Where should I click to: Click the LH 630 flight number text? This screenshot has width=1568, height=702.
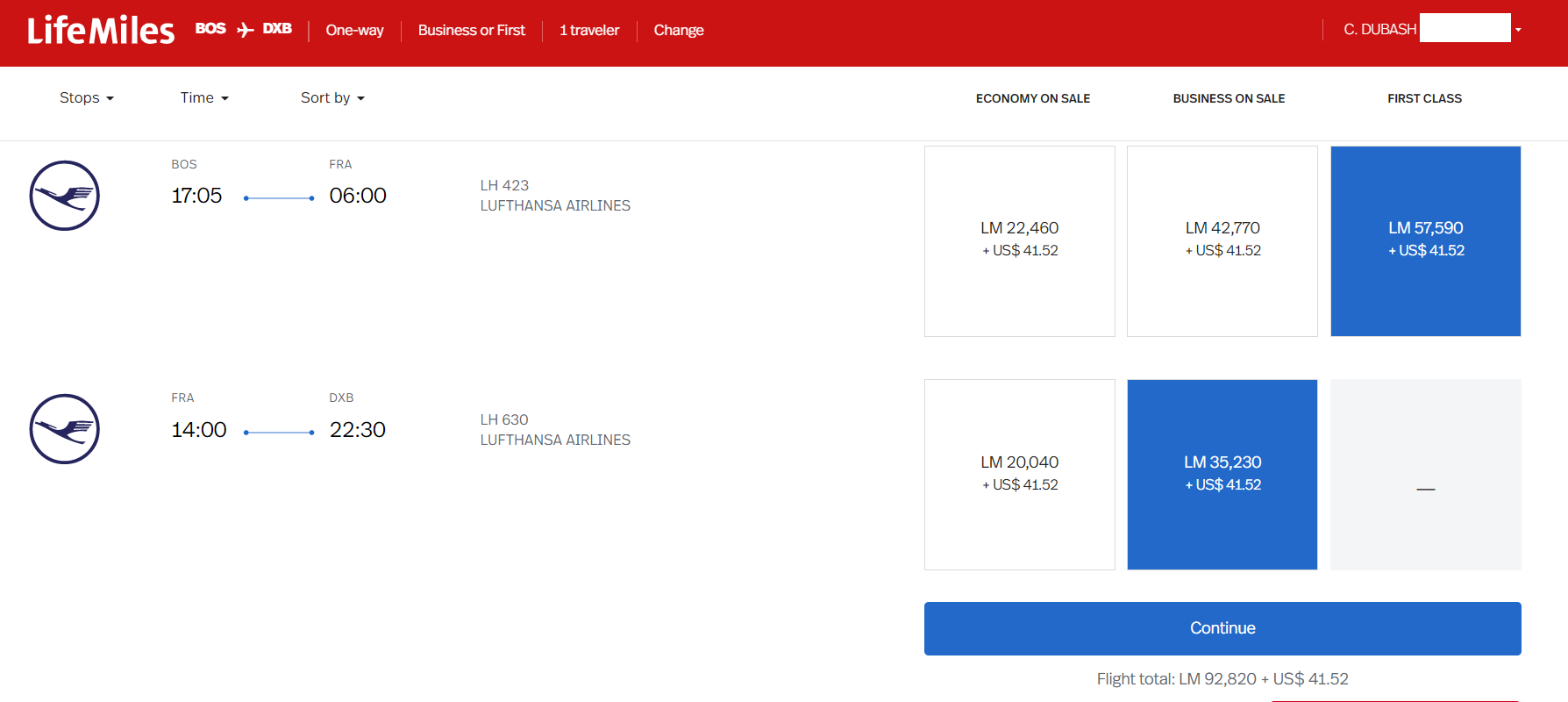(504, 419)
